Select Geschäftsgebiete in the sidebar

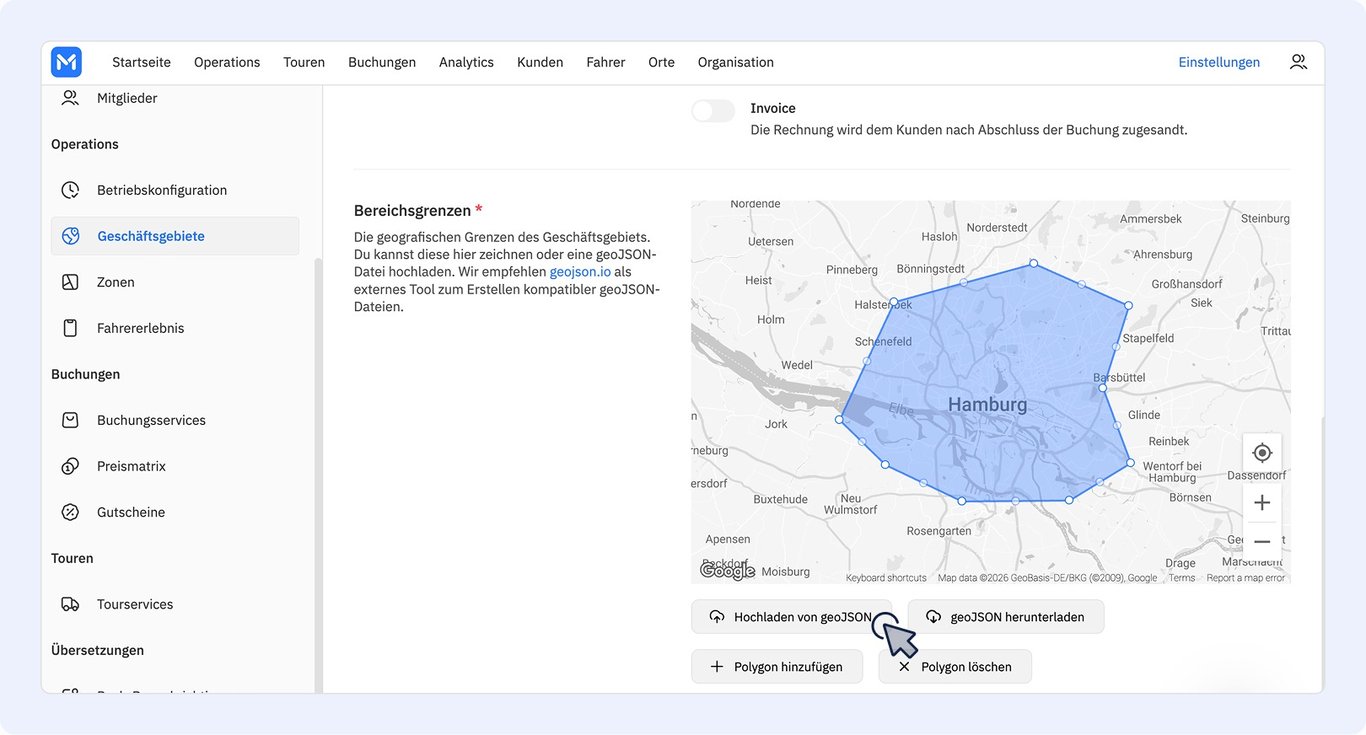coord(175,236)
